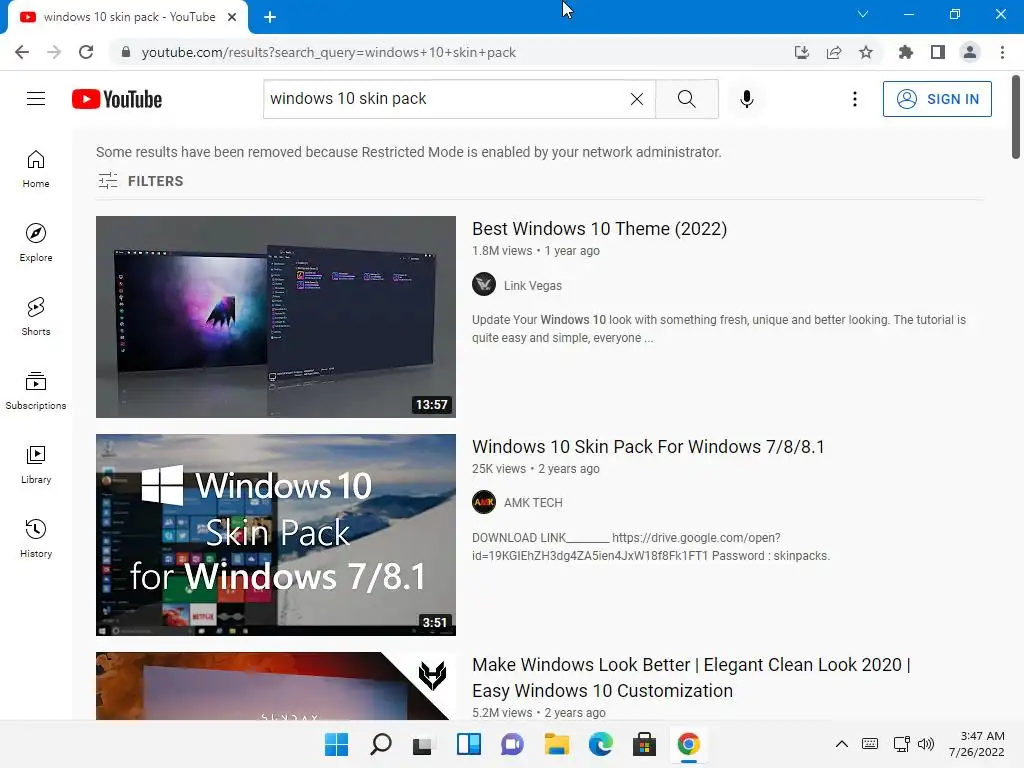Click the YouTube logo
Viewport: 1024px width, 768px height.
coord(117,99)
